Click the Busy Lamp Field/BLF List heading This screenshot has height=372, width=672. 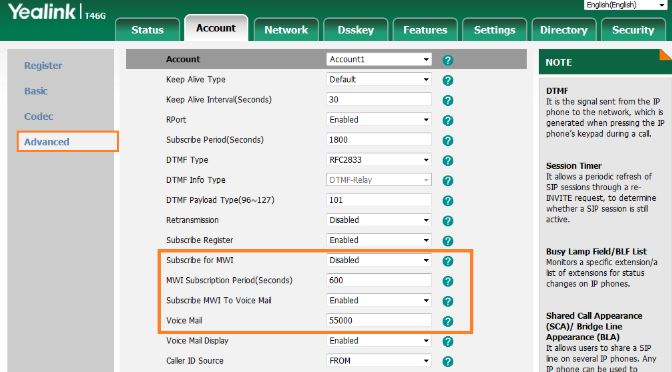coord(596,252)
